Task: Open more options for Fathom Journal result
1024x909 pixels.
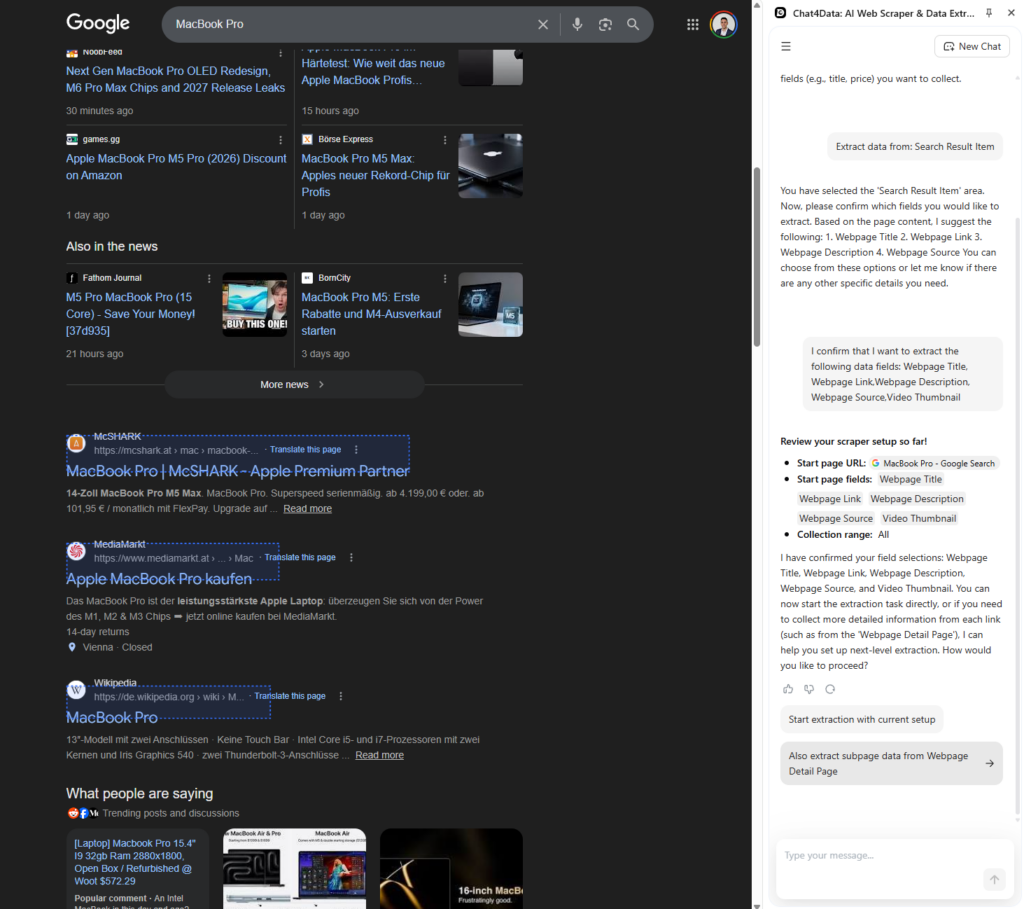Action: click(209, 278)
